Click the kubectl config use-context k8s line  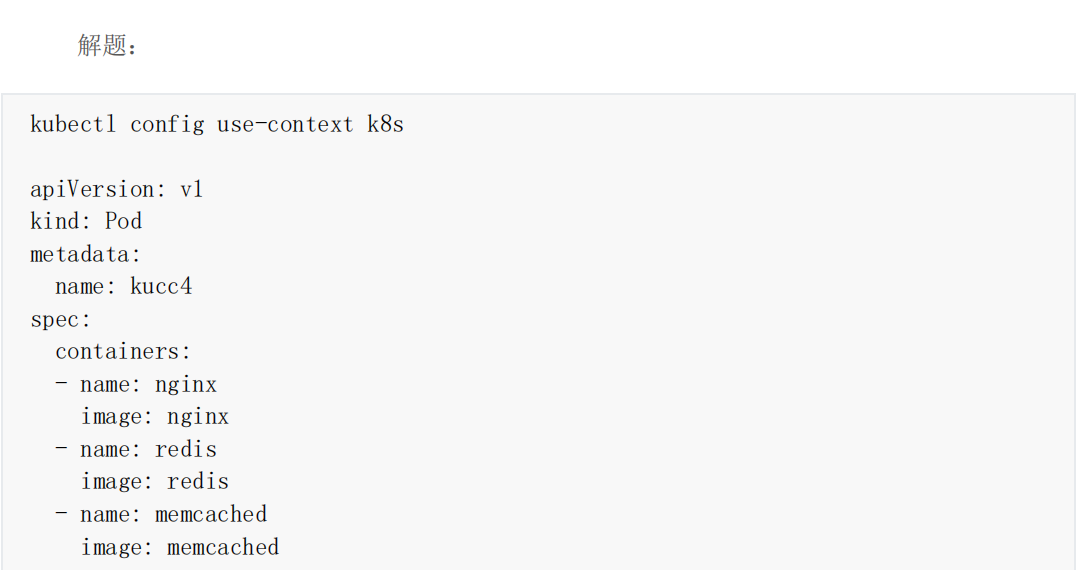(x=217, y=124)
